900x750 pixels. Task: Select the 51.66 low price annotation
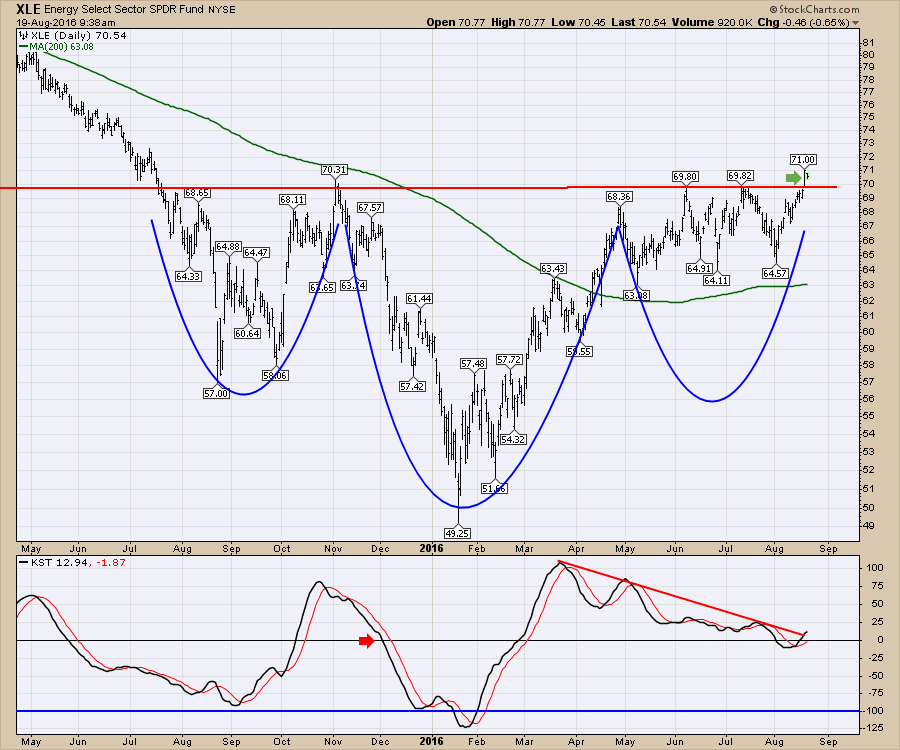[x=494, y=488]
